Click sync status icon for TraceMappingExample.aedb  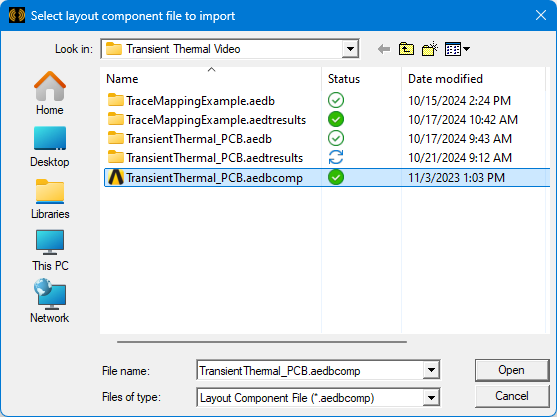pos(336,100)
